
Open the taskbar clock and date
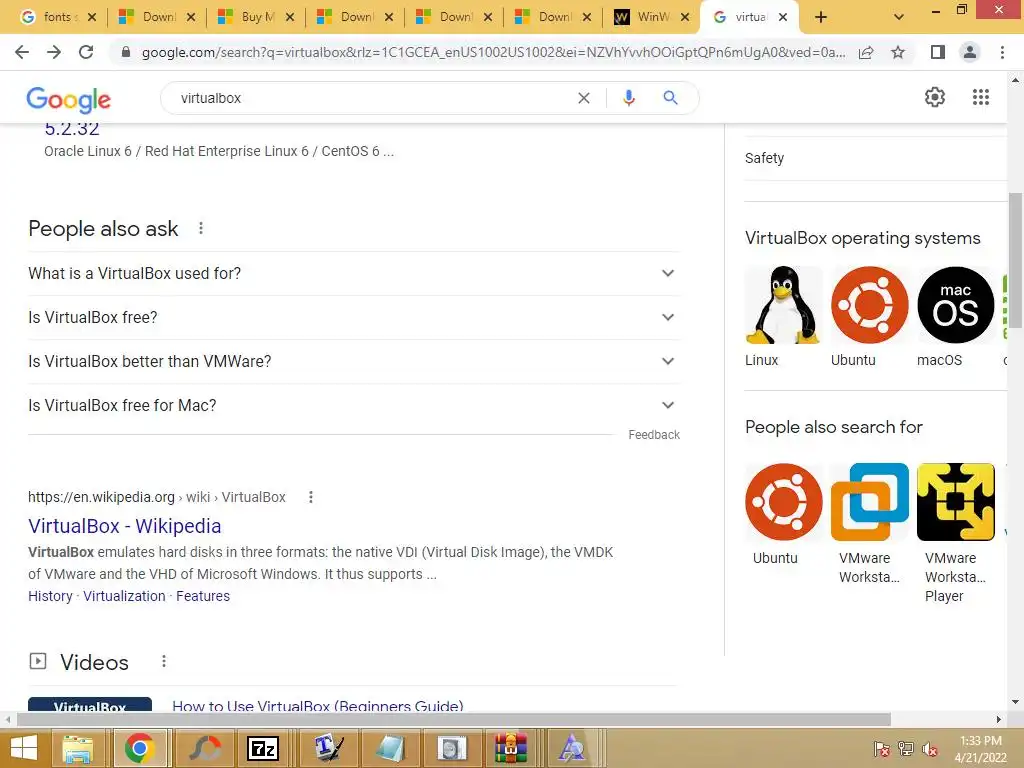(981, 749)
